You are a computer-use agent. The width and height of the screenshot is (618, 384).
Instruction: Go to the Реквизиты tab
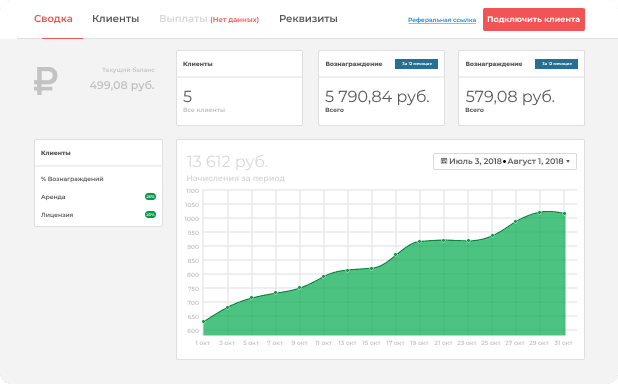point(308,19)
